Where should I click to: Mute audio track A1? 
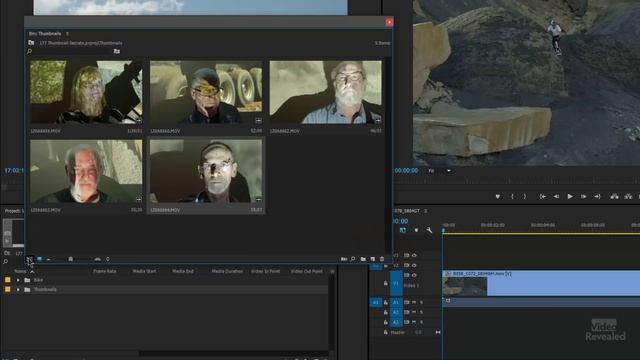point(413,302)
